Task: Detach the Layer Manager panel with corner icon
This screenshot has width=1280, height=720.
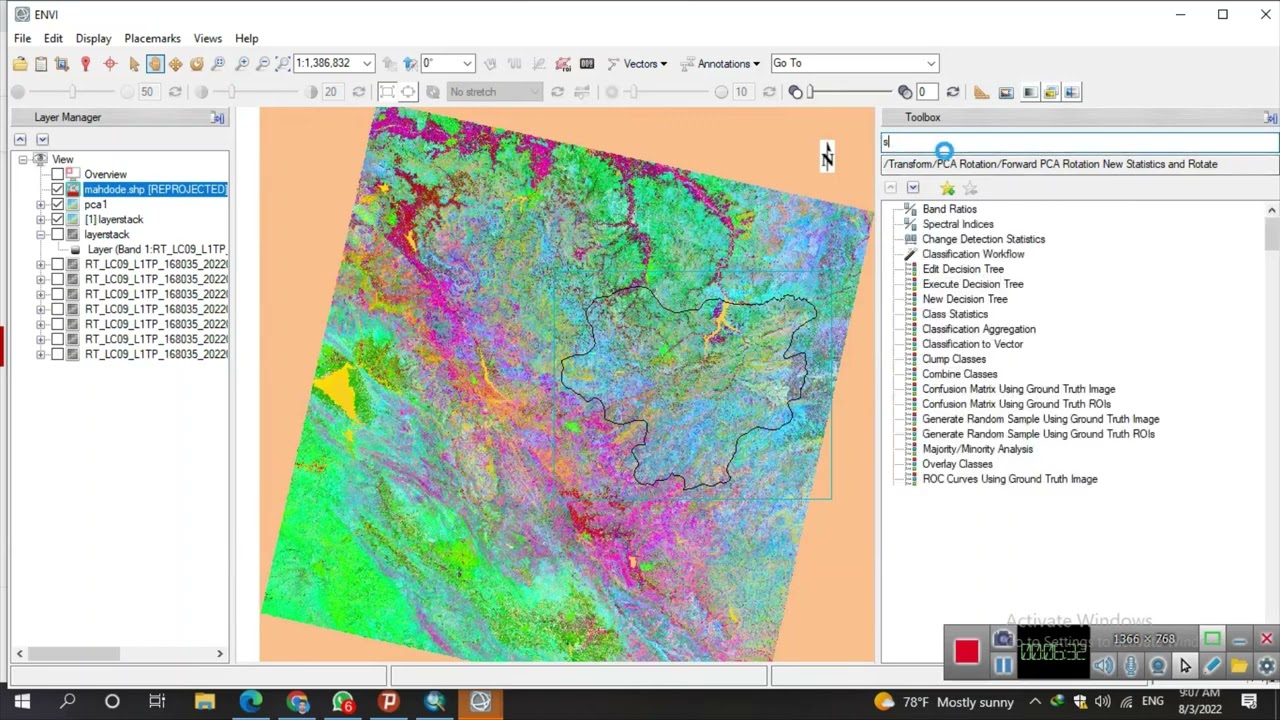Action: [x=217, y=118]
